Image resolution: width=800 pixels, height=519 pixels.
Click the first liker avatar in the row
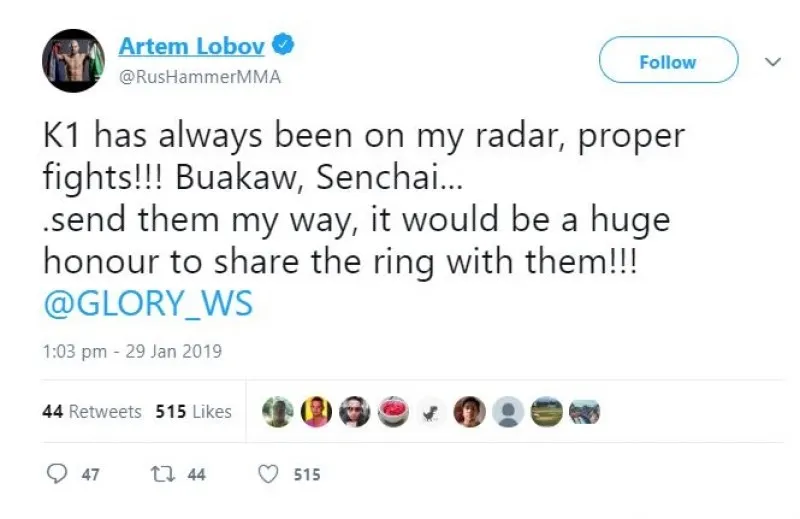[277, 411]
